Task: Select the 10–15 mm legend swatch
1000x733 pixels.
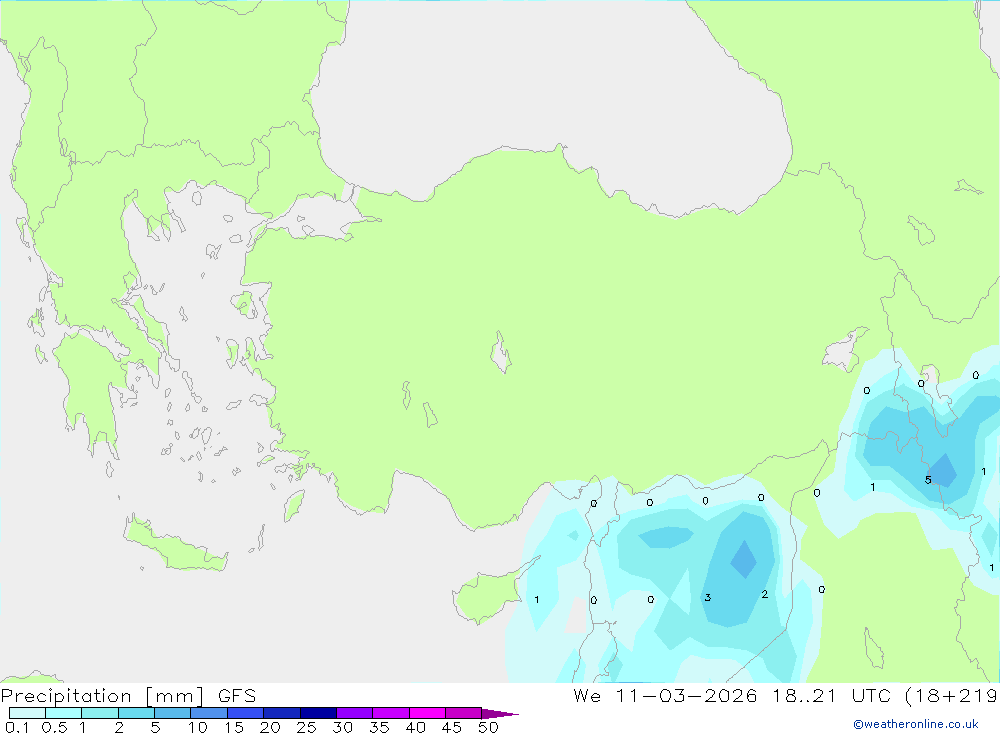Action: coord(209,713)
